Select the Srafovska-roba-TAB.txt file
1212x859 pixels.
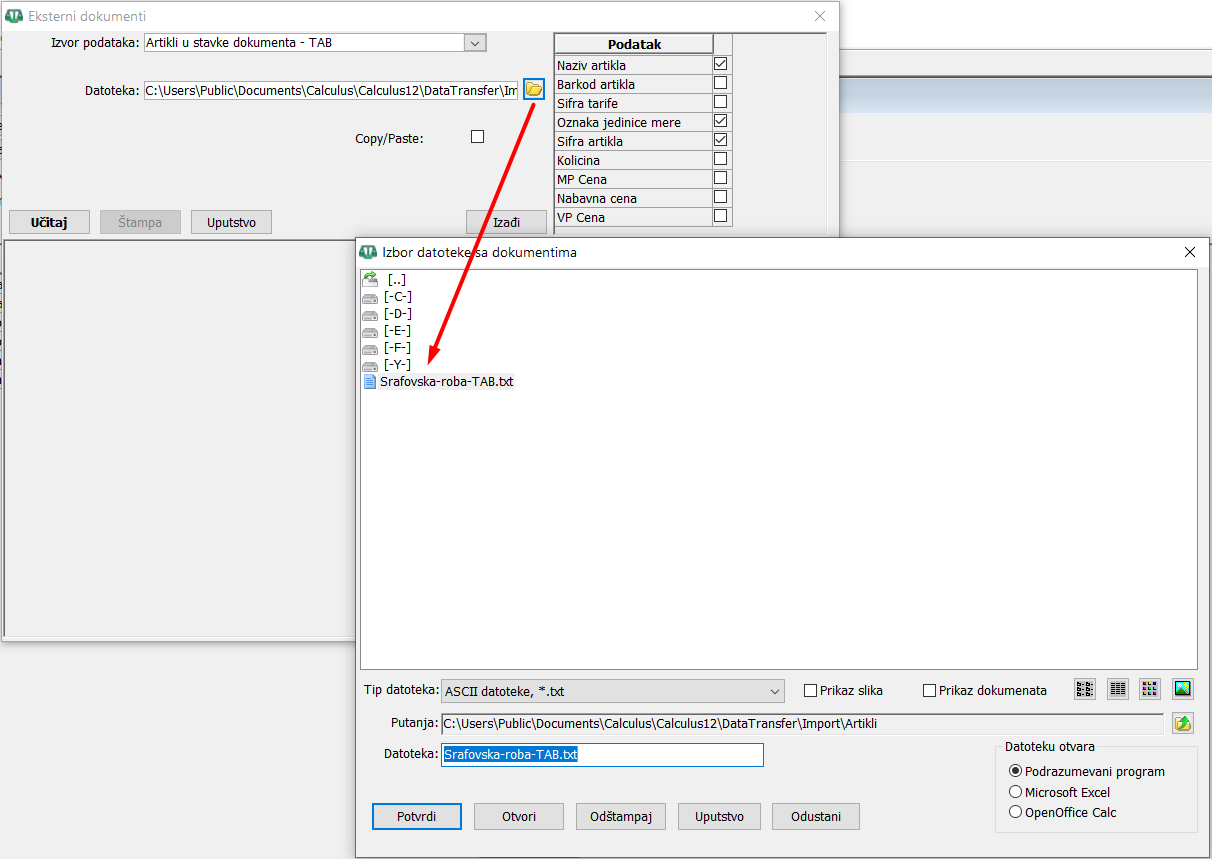(x=446, y=381)
